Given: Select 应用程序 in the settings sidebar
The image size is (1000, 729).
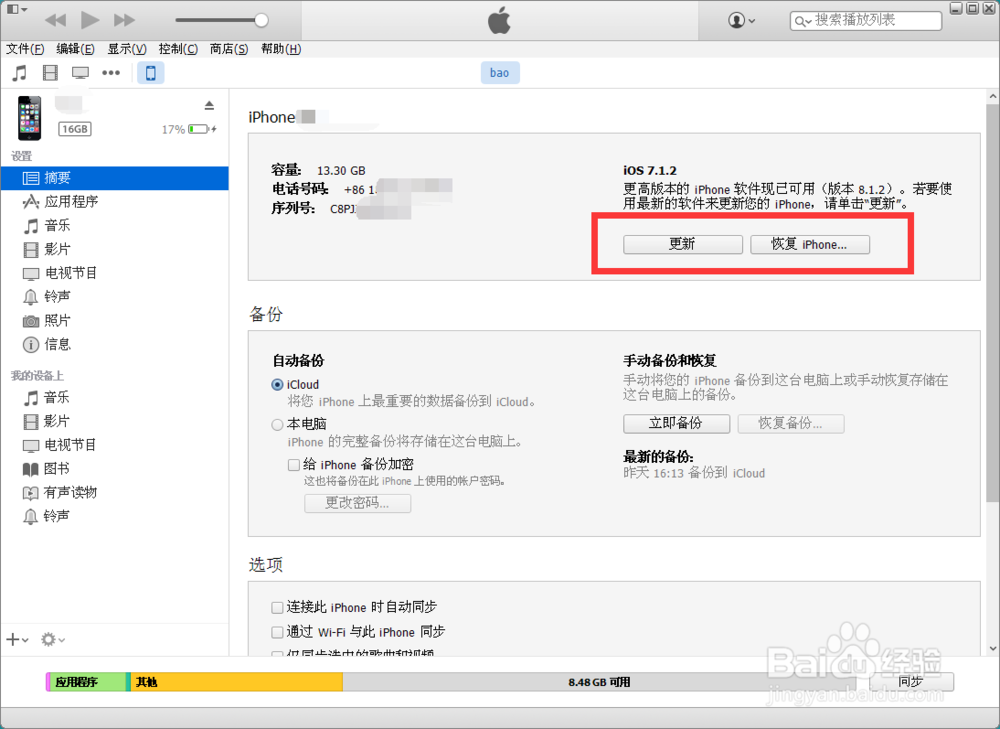Looking at the screenshot, I should coord(115,202).
